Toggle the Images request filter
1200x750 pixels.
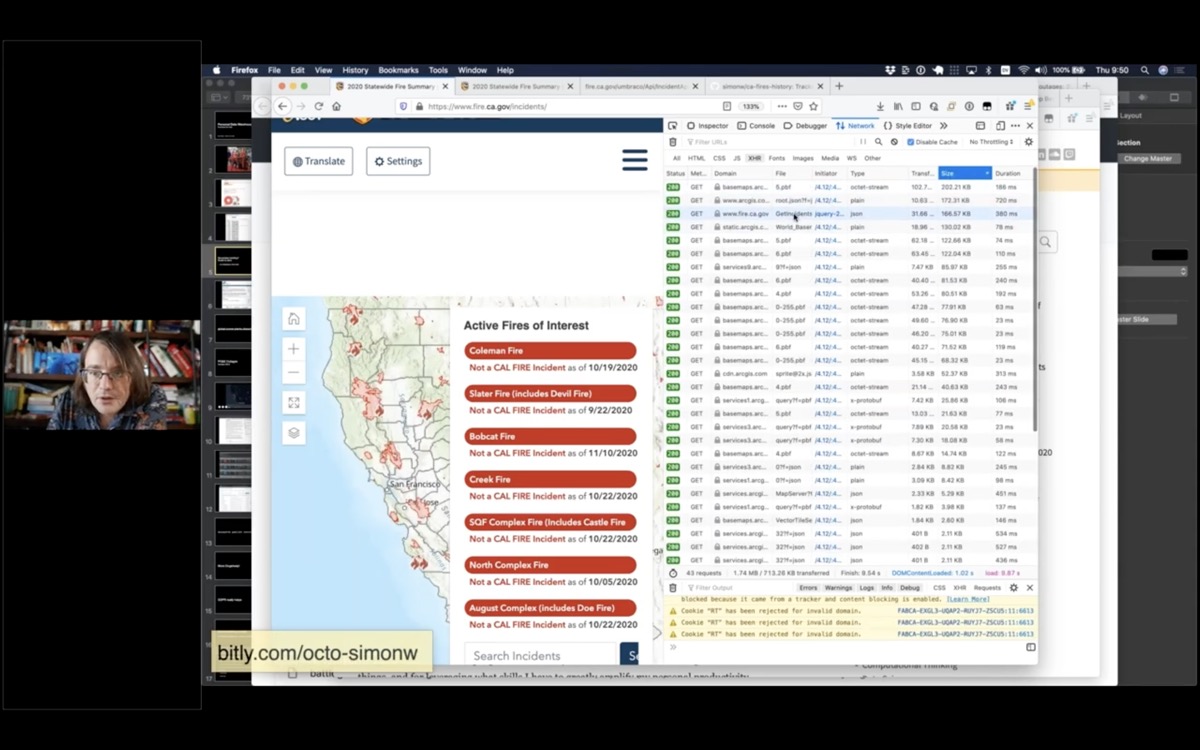point(803,158)
